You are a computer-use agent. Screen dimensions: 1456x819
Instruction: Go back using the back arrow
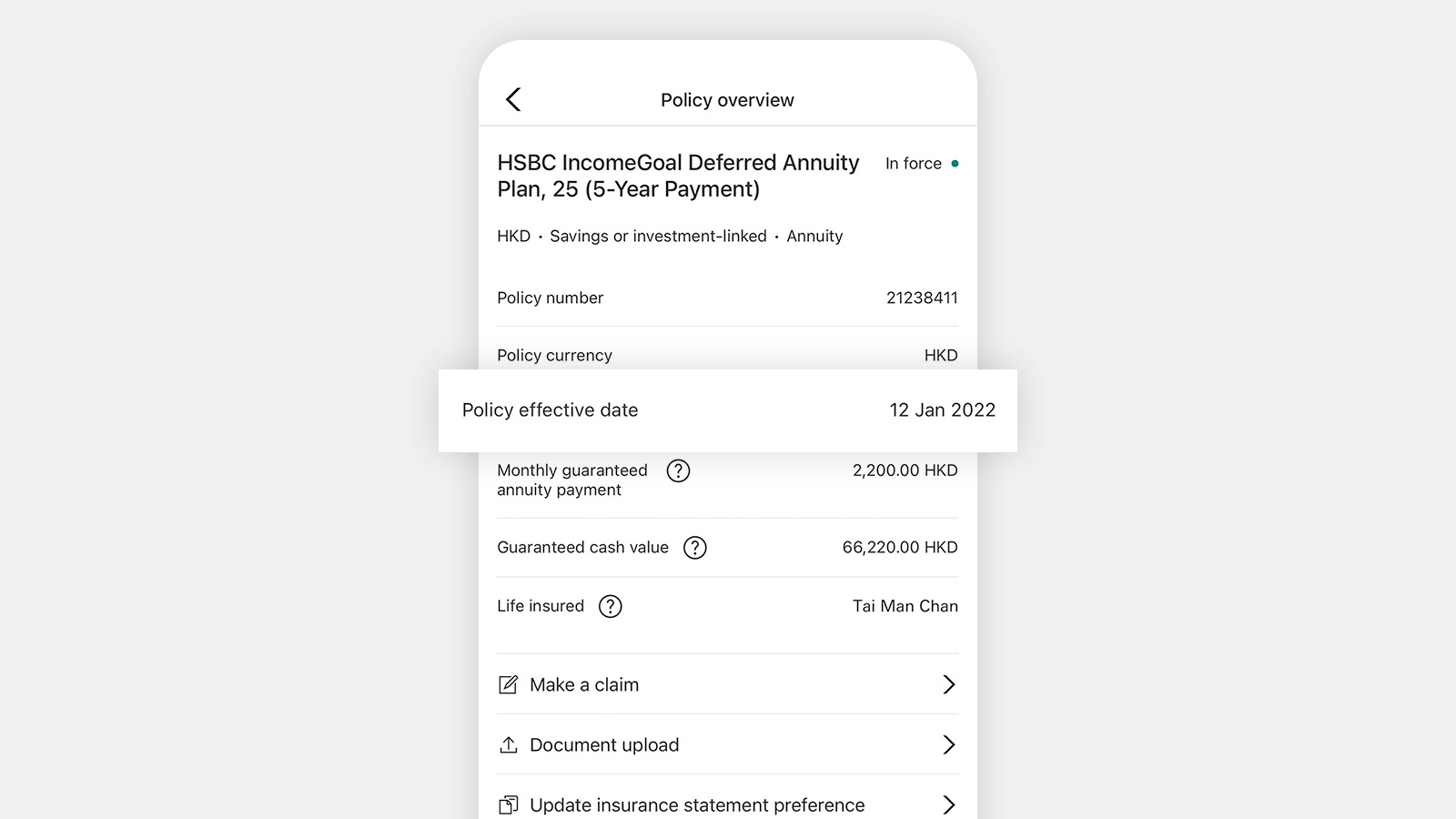point(513,99)
